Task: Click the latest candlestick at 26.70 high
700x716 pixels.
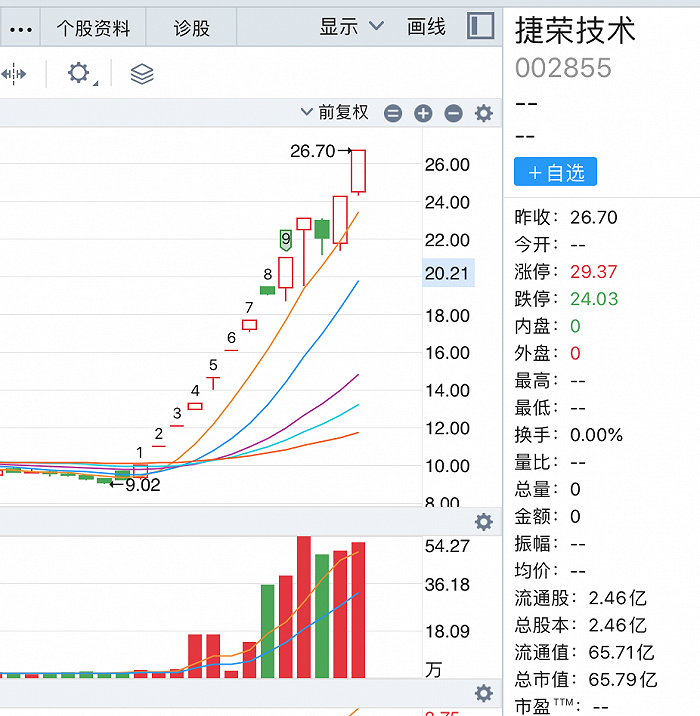Action: tap(358, 171)
